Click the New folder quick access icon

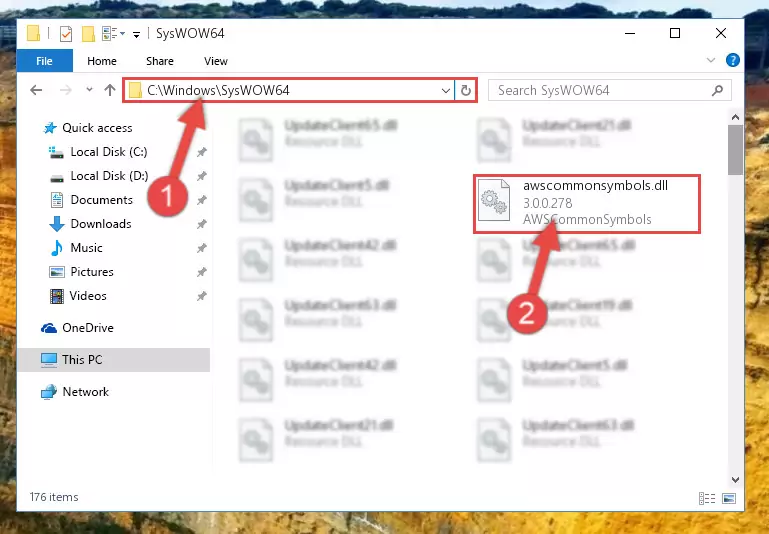(x=88, y=33)
